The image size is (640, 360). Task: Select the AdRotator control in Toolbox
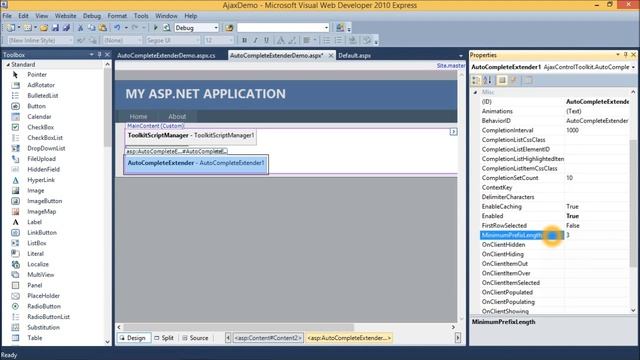pyautogui.click(x=41, y=85)
